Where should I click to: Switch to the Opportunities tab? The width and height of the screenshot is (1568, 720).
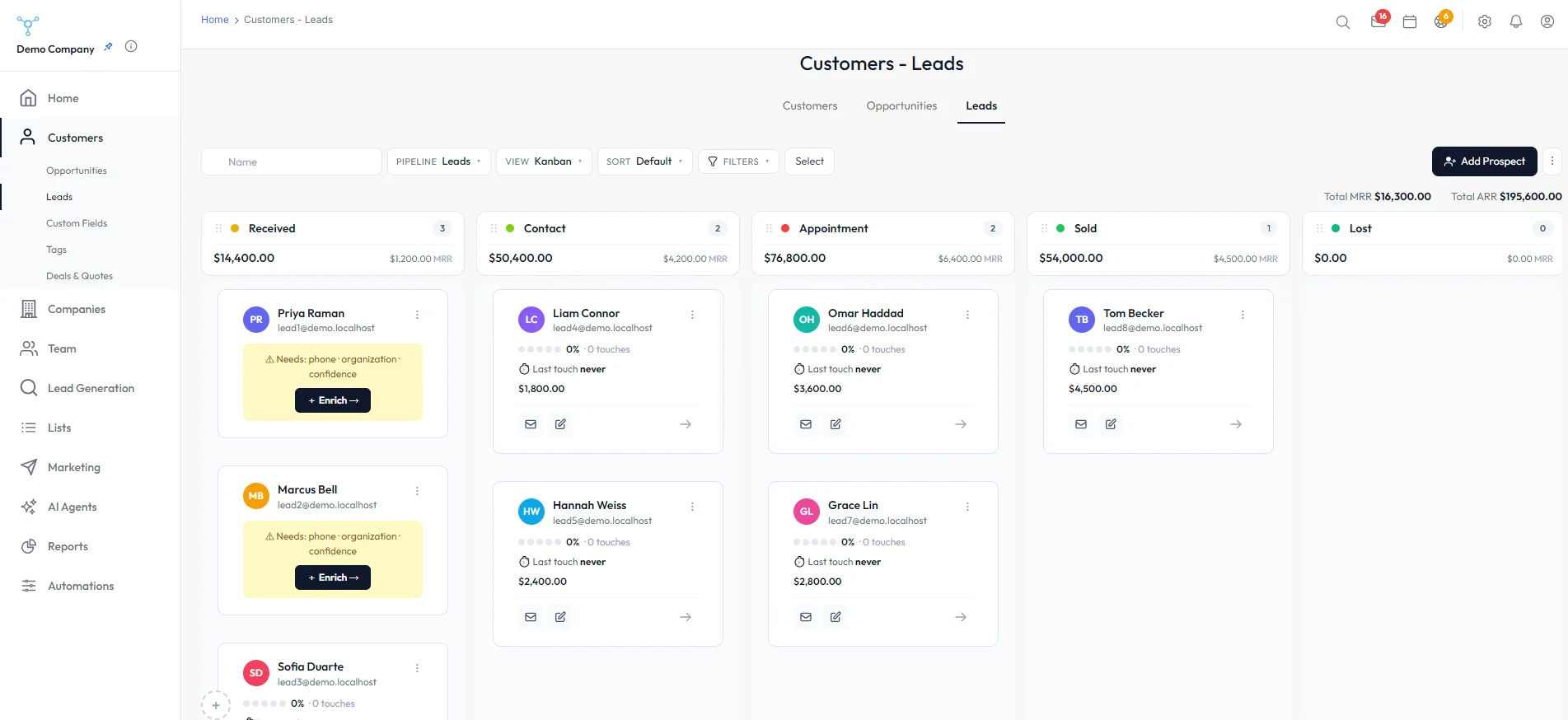(901, 106)
